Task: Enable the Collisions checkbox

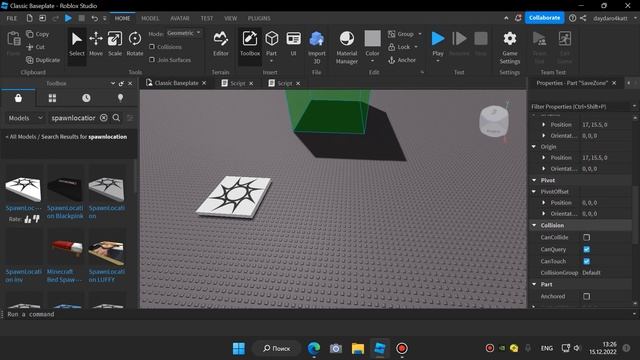Action: pos(152,47)
